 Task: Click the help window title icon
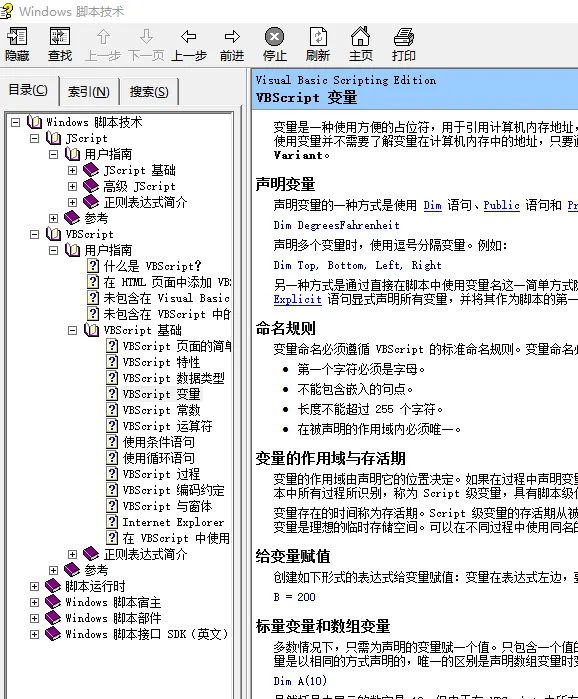pos(7,11)
